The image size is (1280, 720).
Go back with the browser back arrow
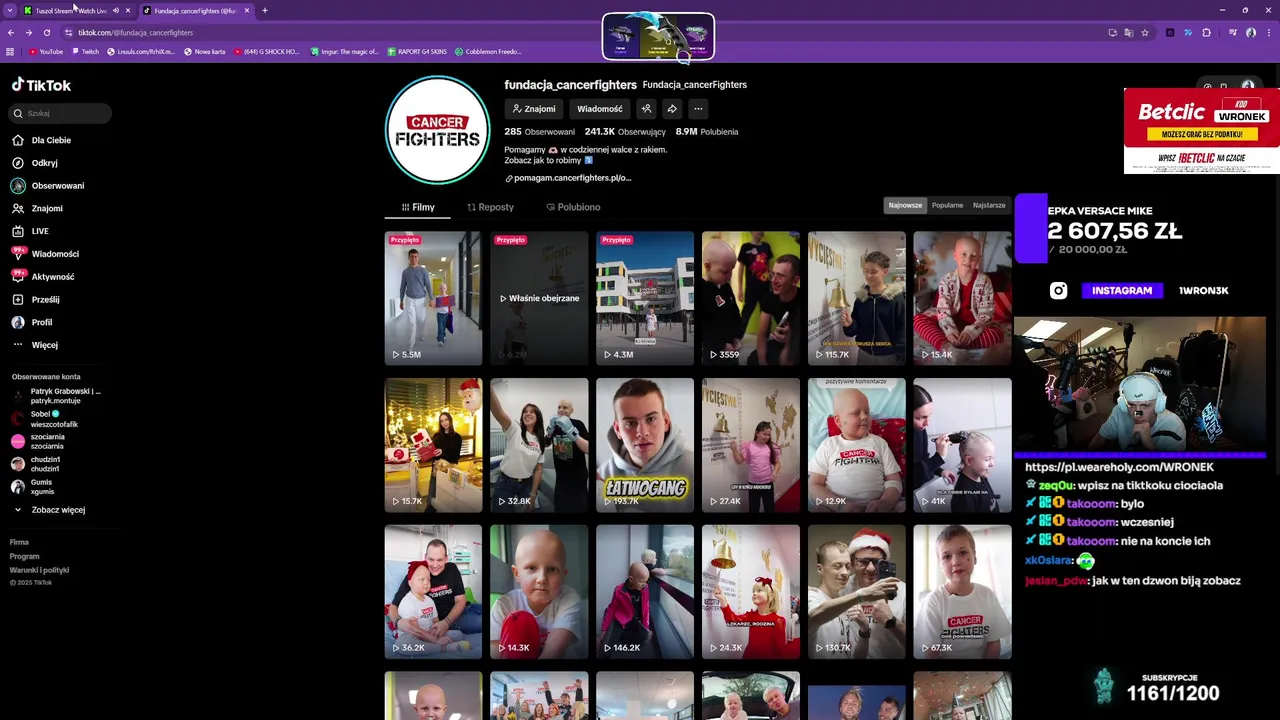click(11, 32)
